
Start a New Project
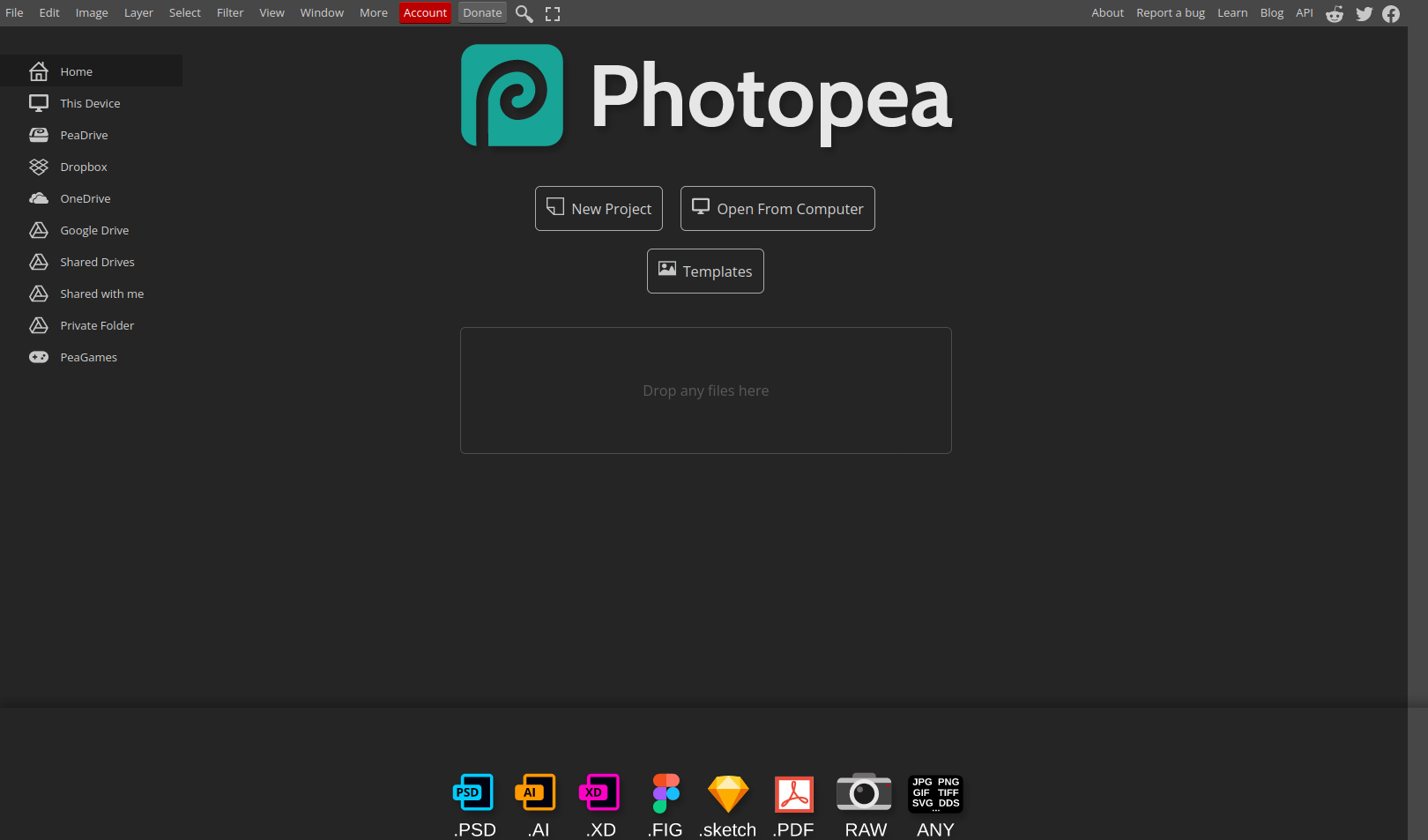click(x=599, y=208)
